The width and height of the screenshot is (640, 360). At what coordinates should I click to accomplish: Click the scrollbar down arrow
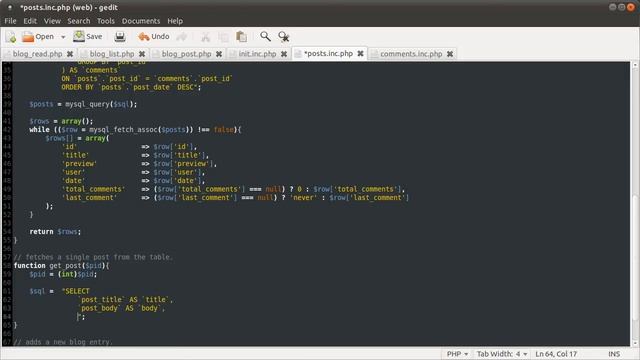point(635,343)
